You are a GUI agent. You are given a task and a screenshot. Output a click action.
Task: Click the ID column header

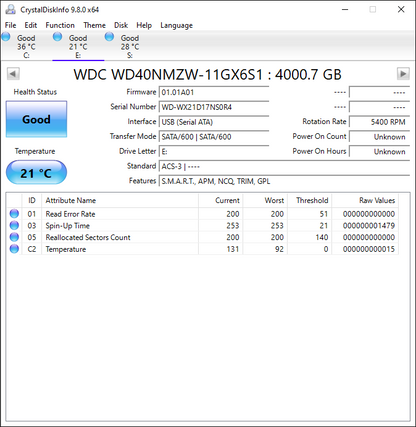pos(32,200)
